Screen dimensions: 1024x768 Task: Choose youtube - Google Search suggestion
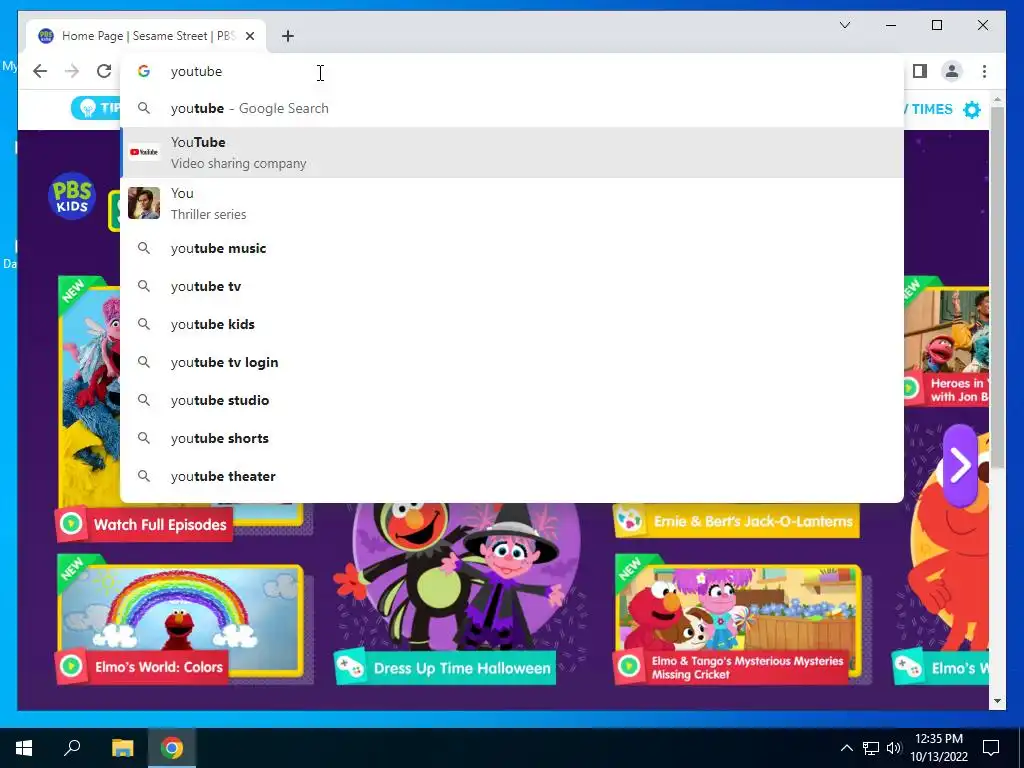[x=512, y=108]
